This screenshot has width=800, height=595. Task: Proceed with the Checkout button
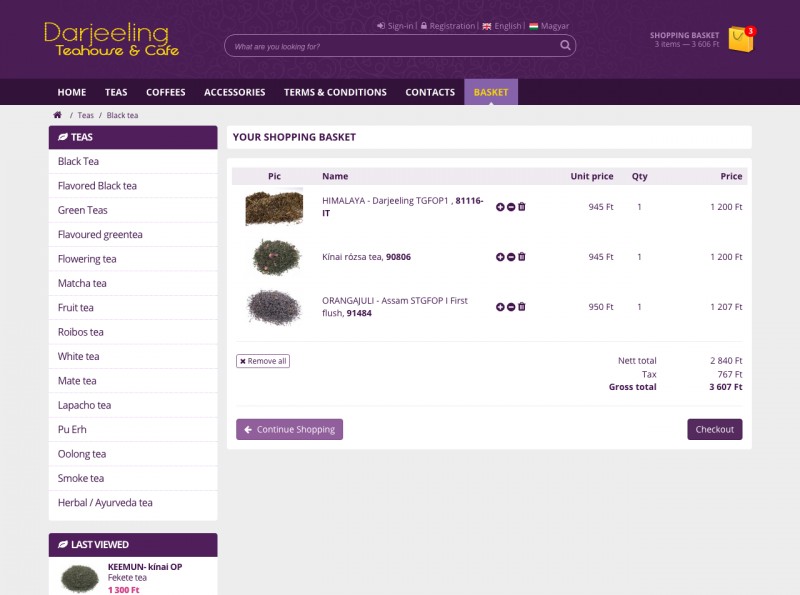click(714, 429)
